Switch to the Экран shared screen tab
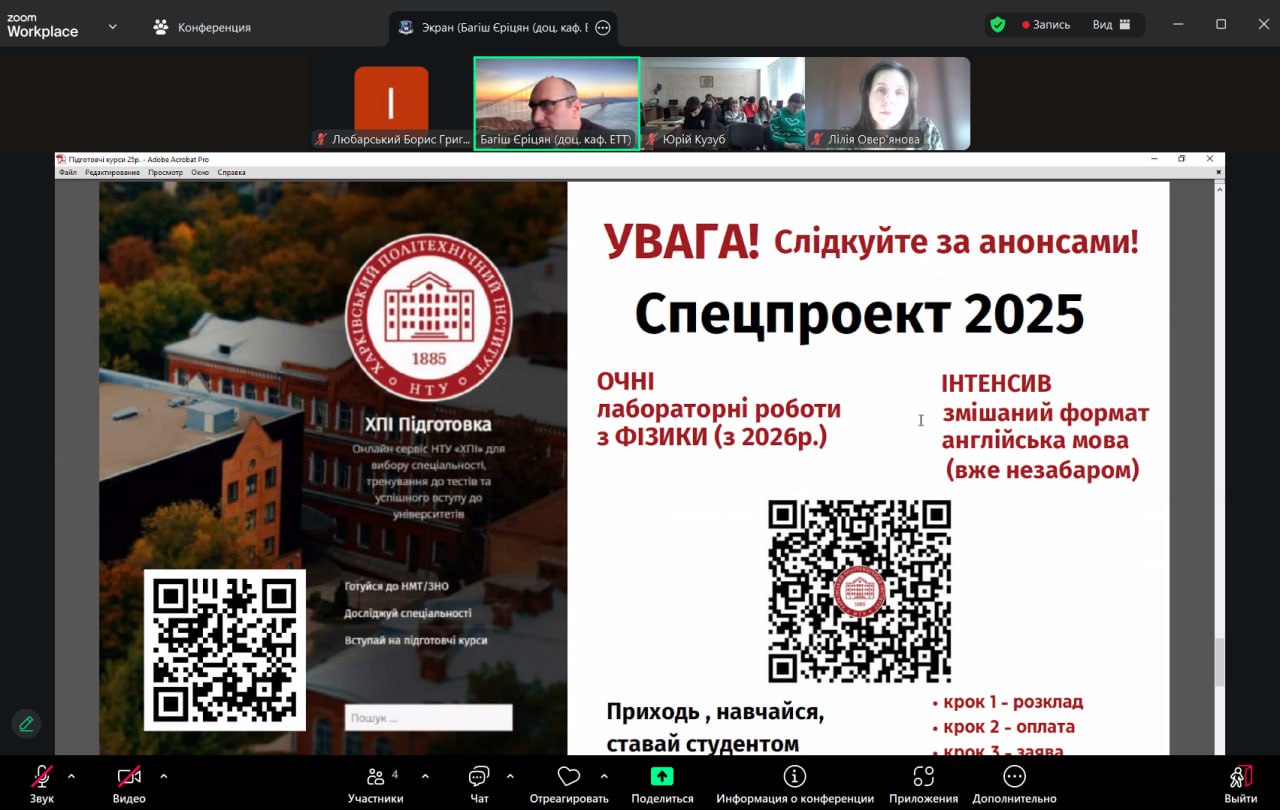 503,28
